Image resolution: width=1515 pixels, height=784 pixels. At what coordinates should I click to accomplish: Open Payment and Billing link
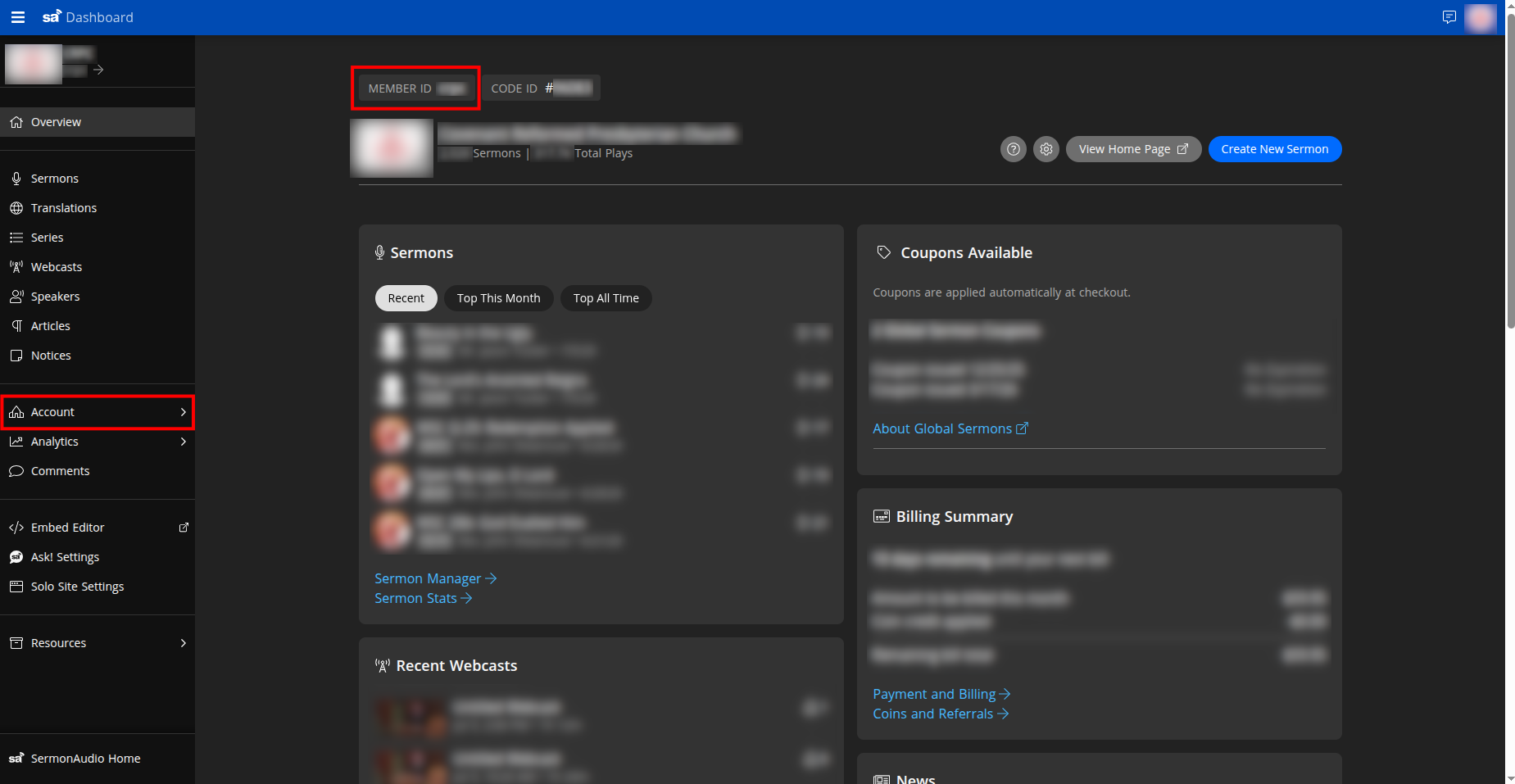pyautogui.click(x=941, y=694)
